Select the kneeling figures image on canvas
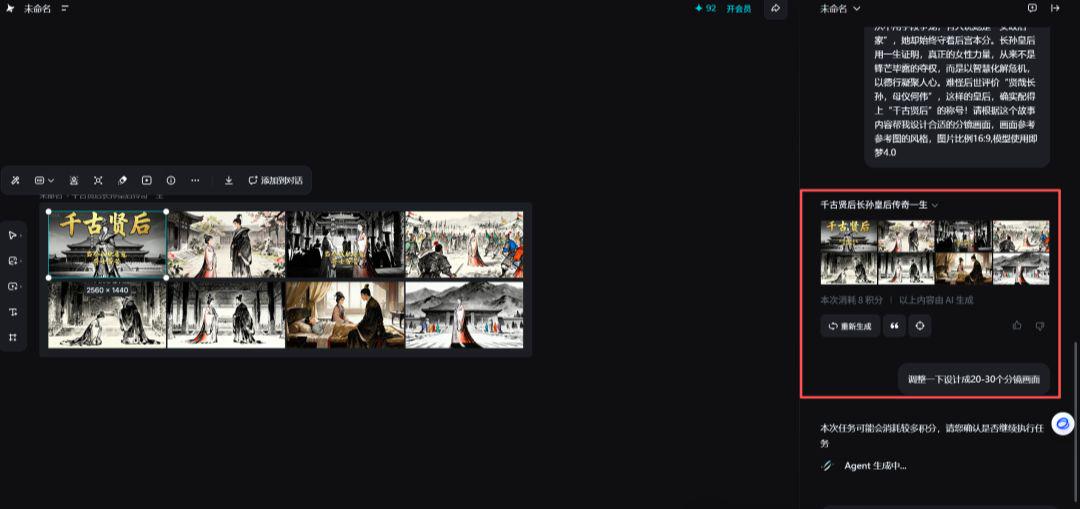 (107, 315)
